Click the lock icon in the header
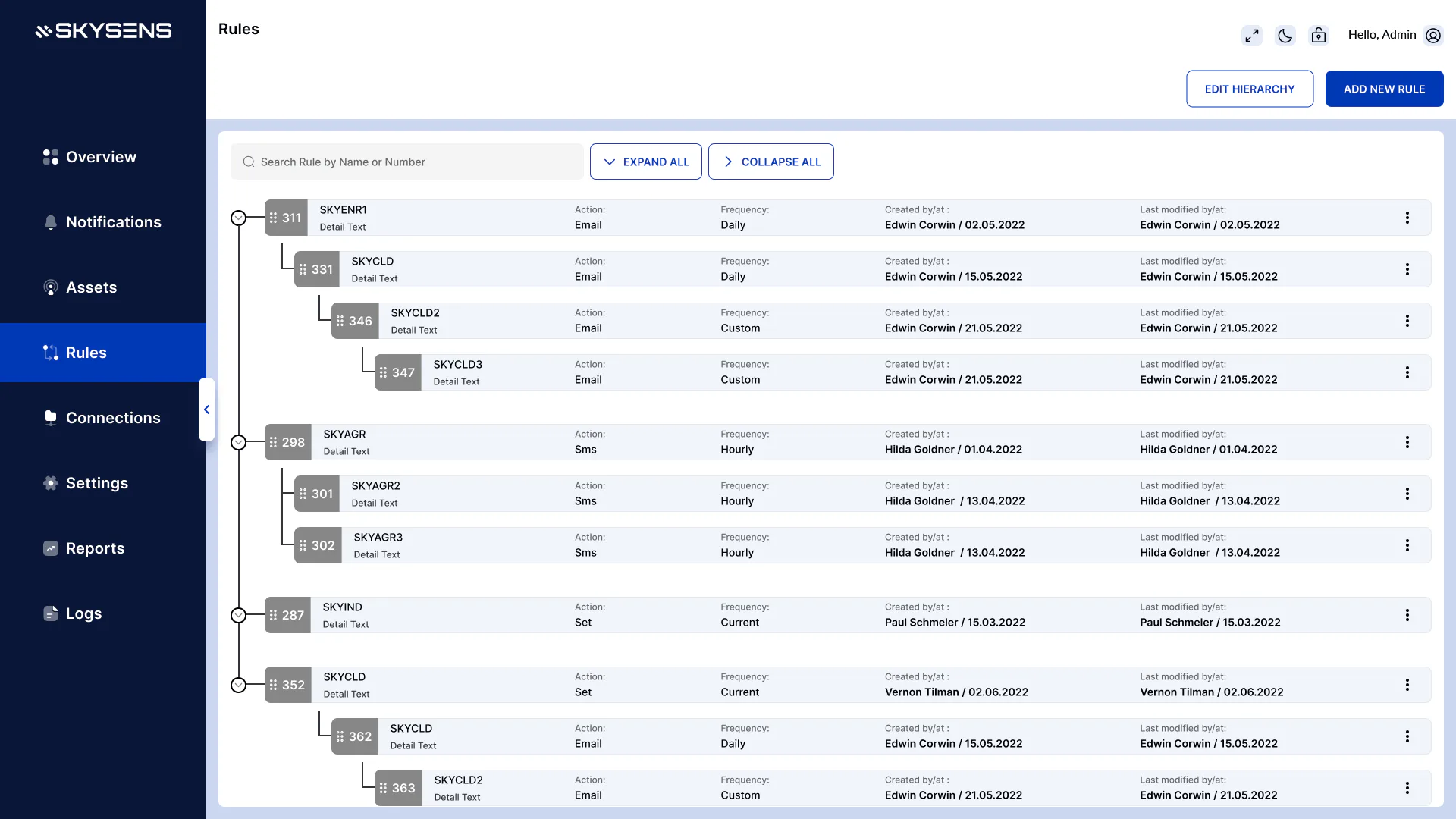This screenshot has height=819, width=1456. [1319, 36]
